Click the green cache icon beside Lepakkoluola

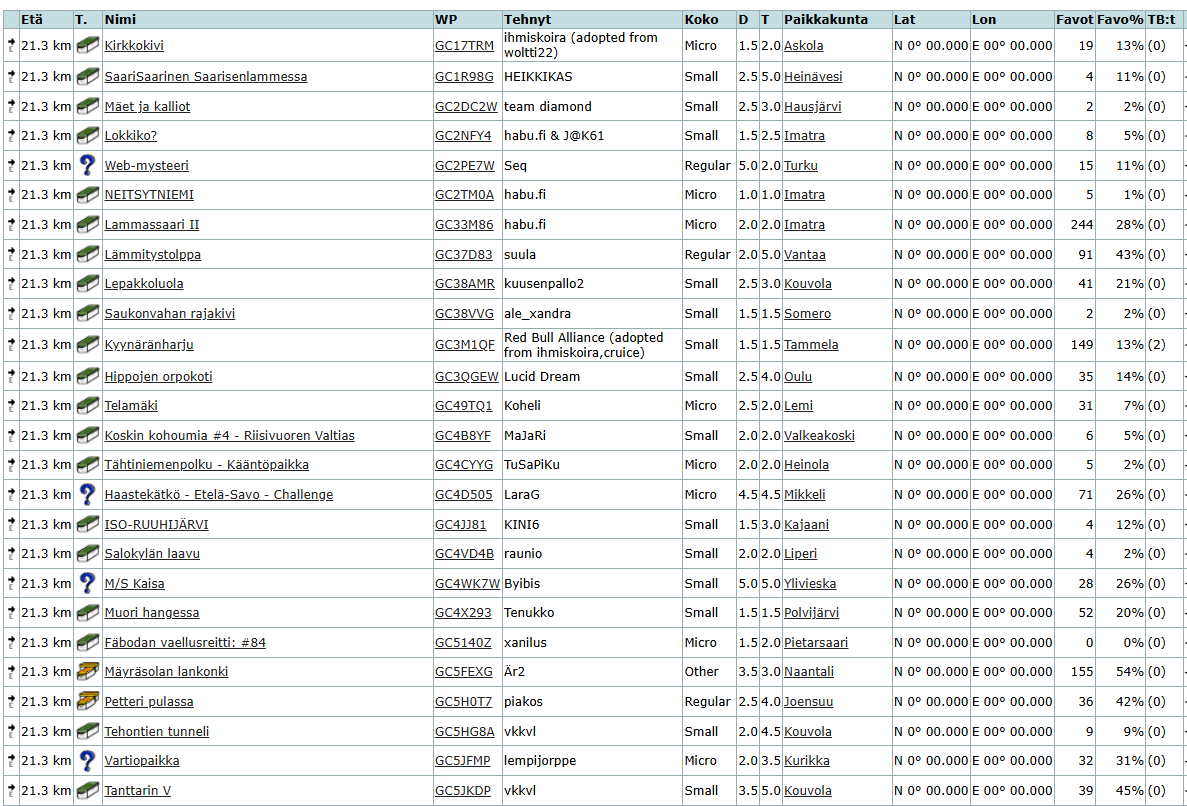coord(87,283)
